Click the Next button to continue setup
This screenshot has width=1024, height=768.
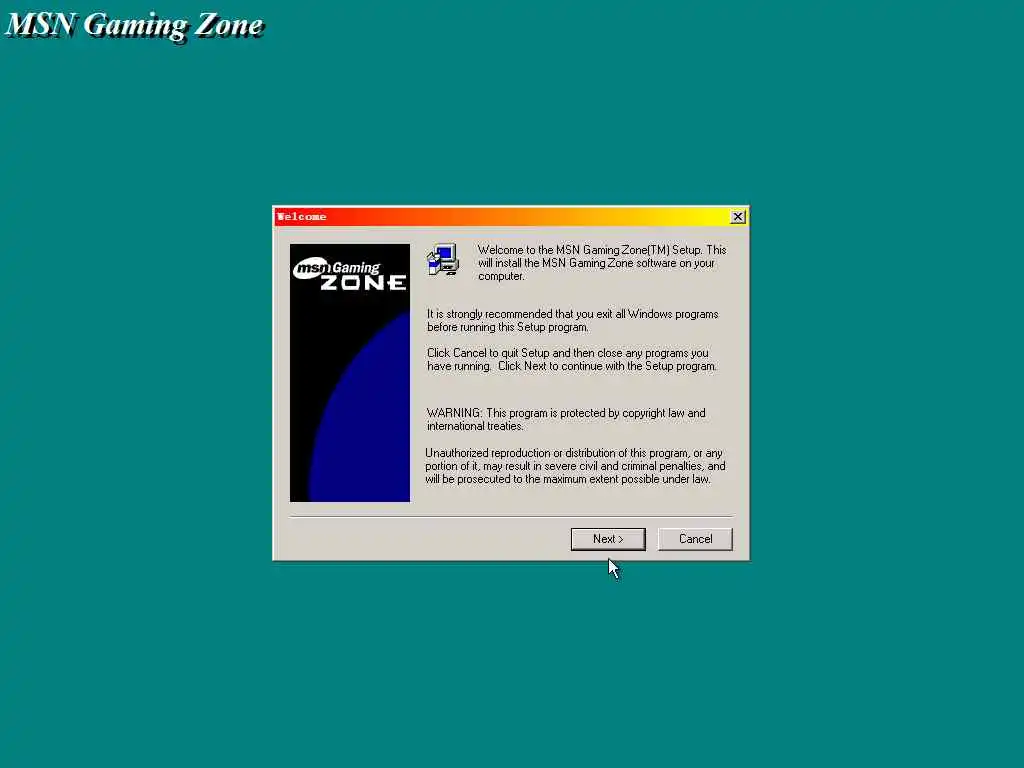point(607,539)
